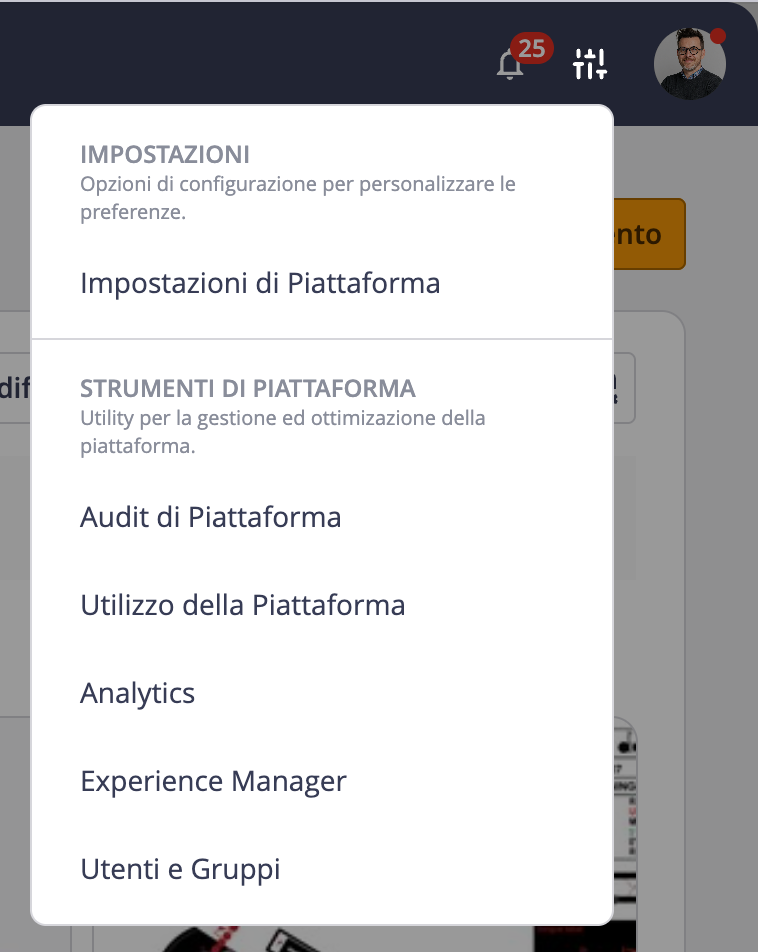Click the "Opzioni di configurazione" description text
Screen dimensions: 758x952
(298, 198)
